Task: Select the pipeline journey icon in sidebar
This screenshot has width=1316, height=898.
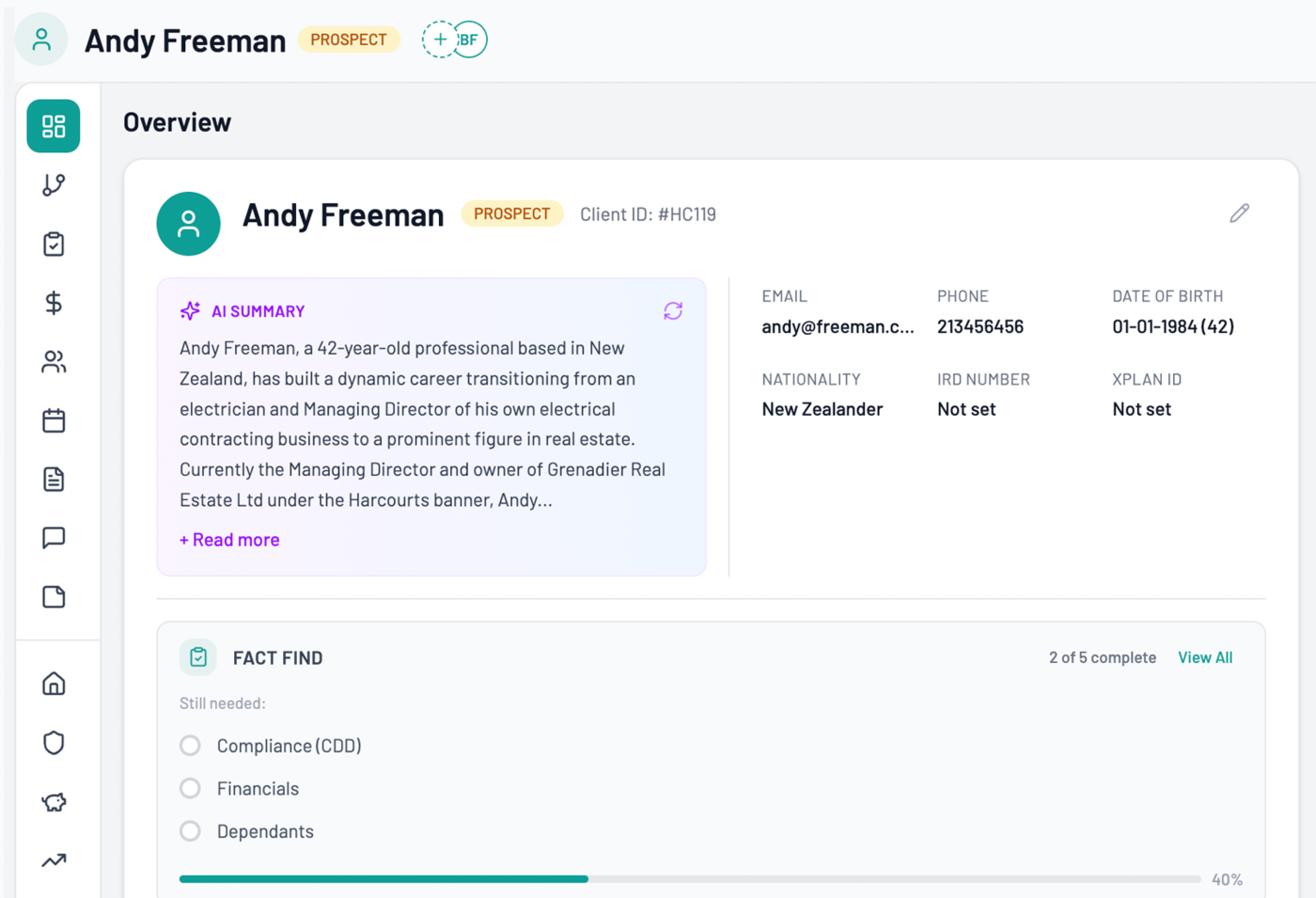Action: point(54,184)
